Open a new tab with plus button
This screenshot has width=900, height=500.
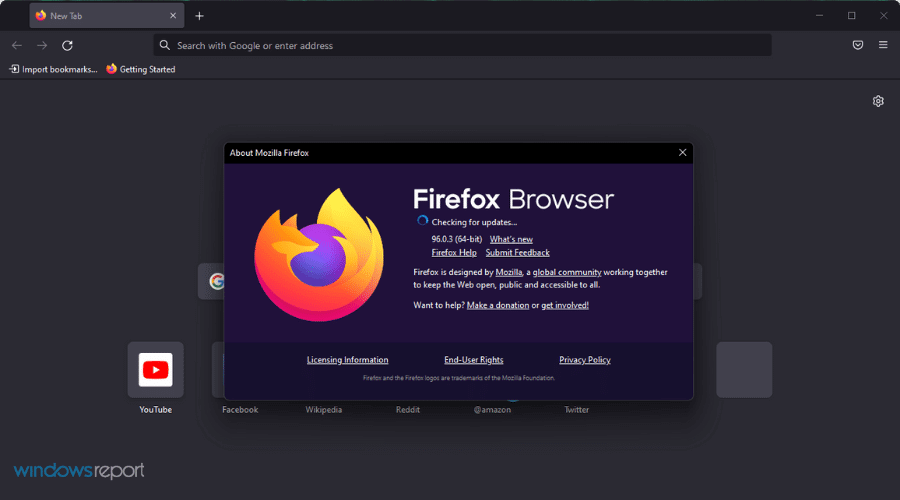[x=199, y=16]
